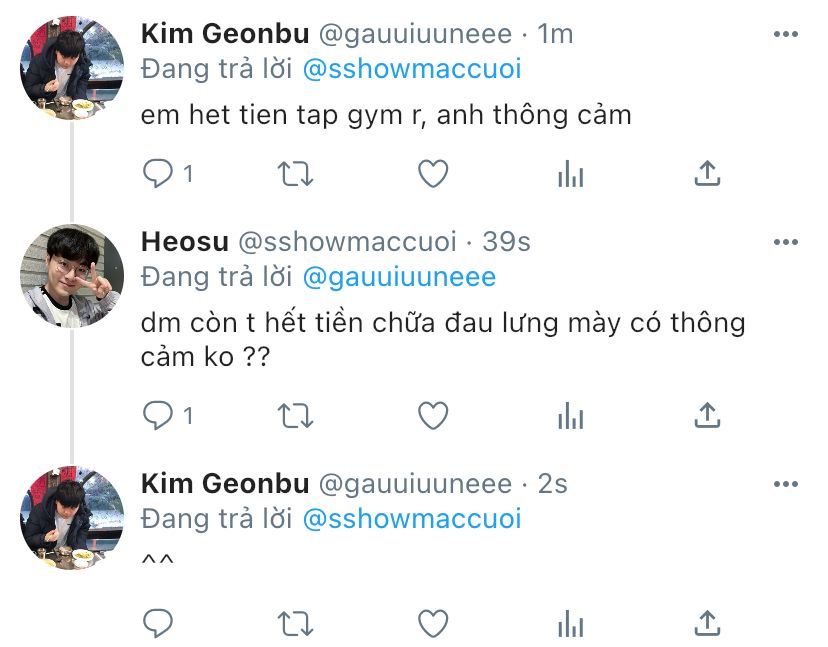View analytics of Heosu's tweet
This screenshot has width=828, height=647.
pyautogui.click(x=570, y=416)
